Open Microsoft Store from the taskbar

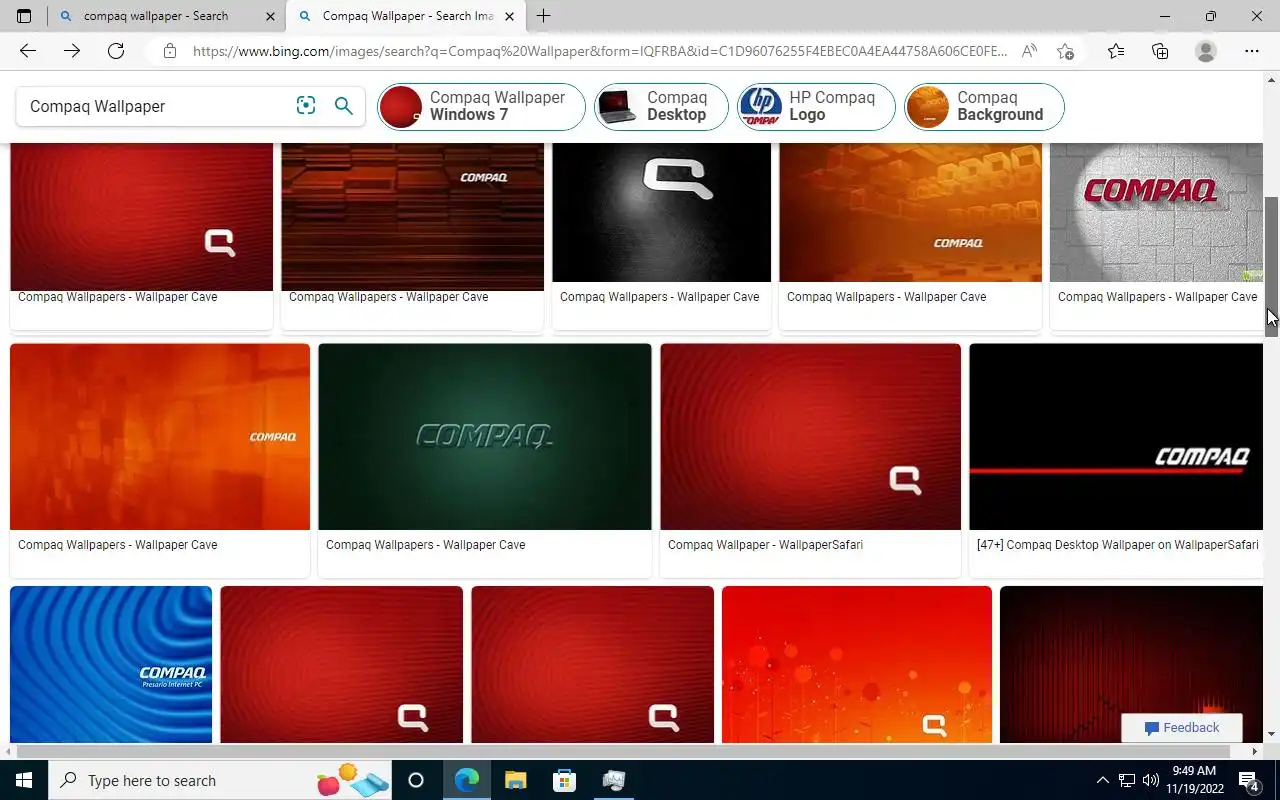[x=564, y=780]
